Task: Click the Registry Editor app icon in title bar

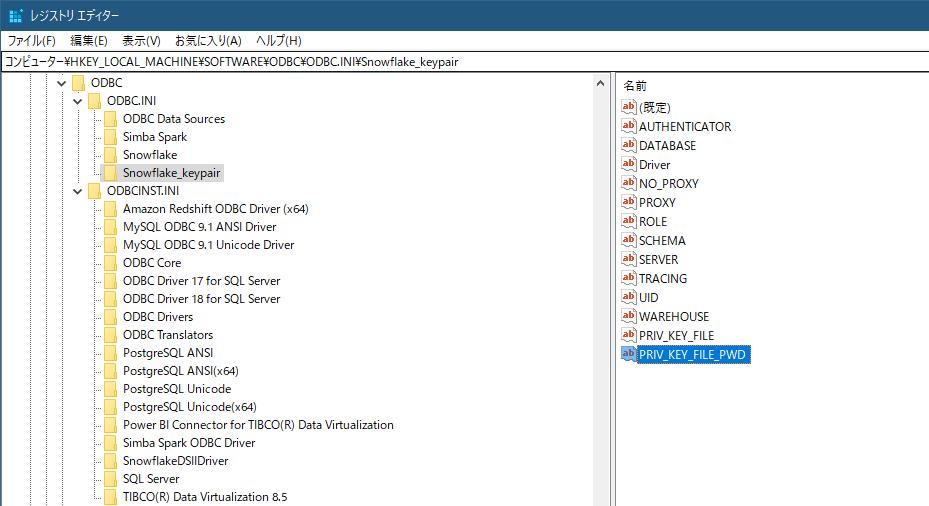Action: coord(15,15)
